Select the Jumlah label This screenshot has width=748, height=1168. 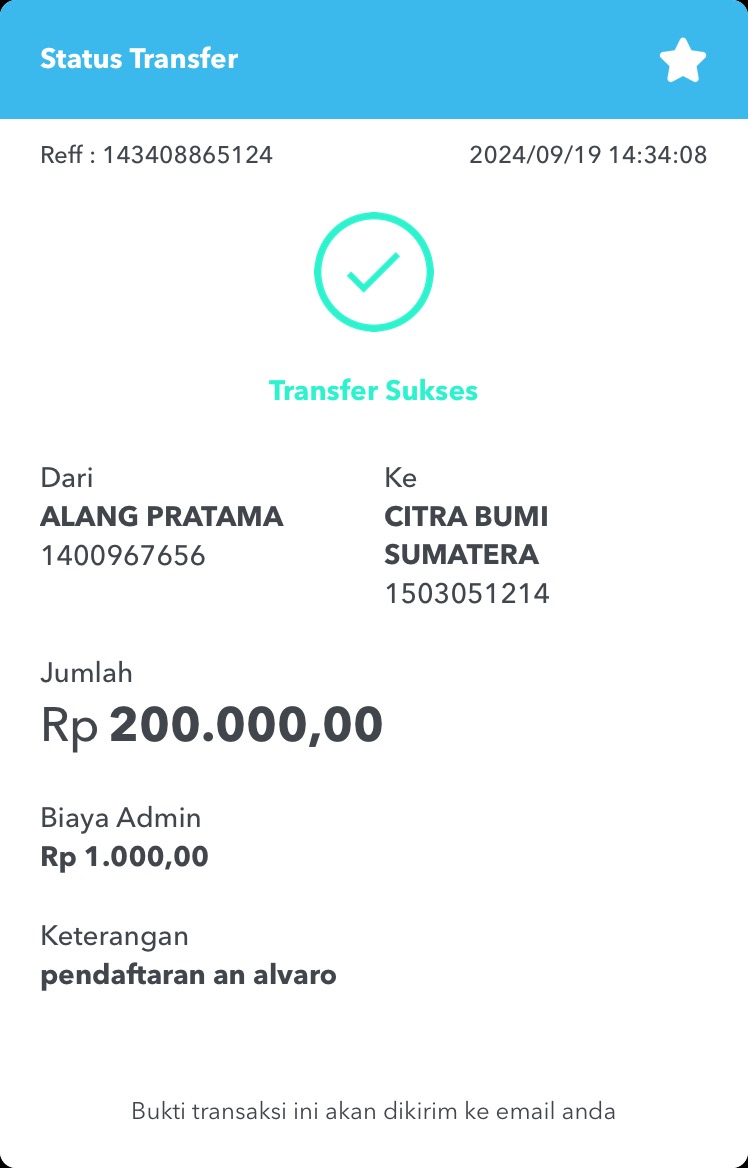pos(86,673)
